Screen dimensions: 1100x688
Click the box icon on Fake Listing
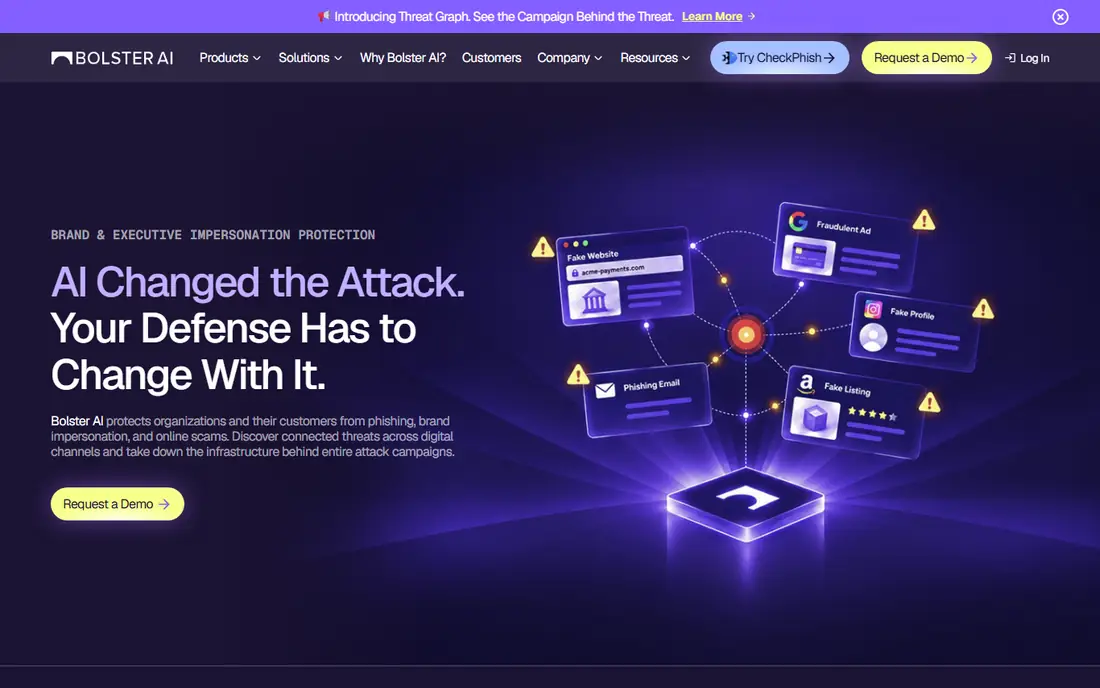click(815, 419)
